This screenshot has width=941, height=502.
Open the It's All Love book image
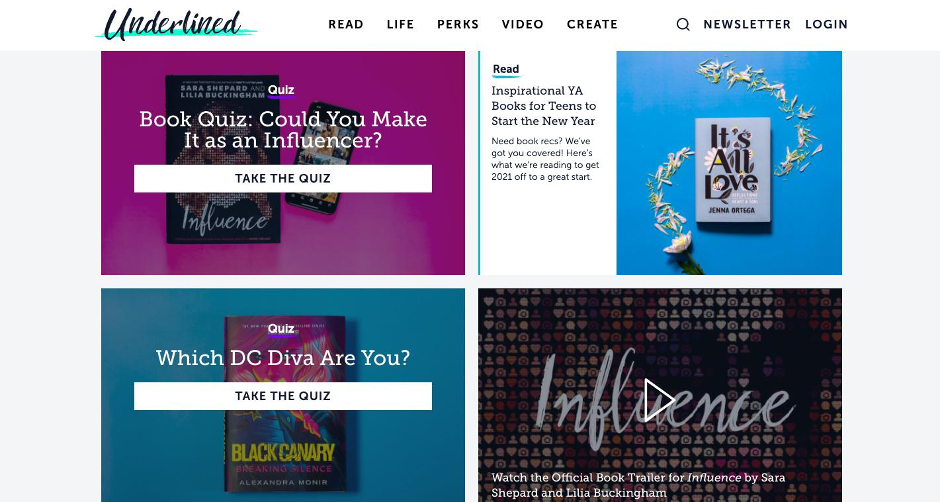729,163
